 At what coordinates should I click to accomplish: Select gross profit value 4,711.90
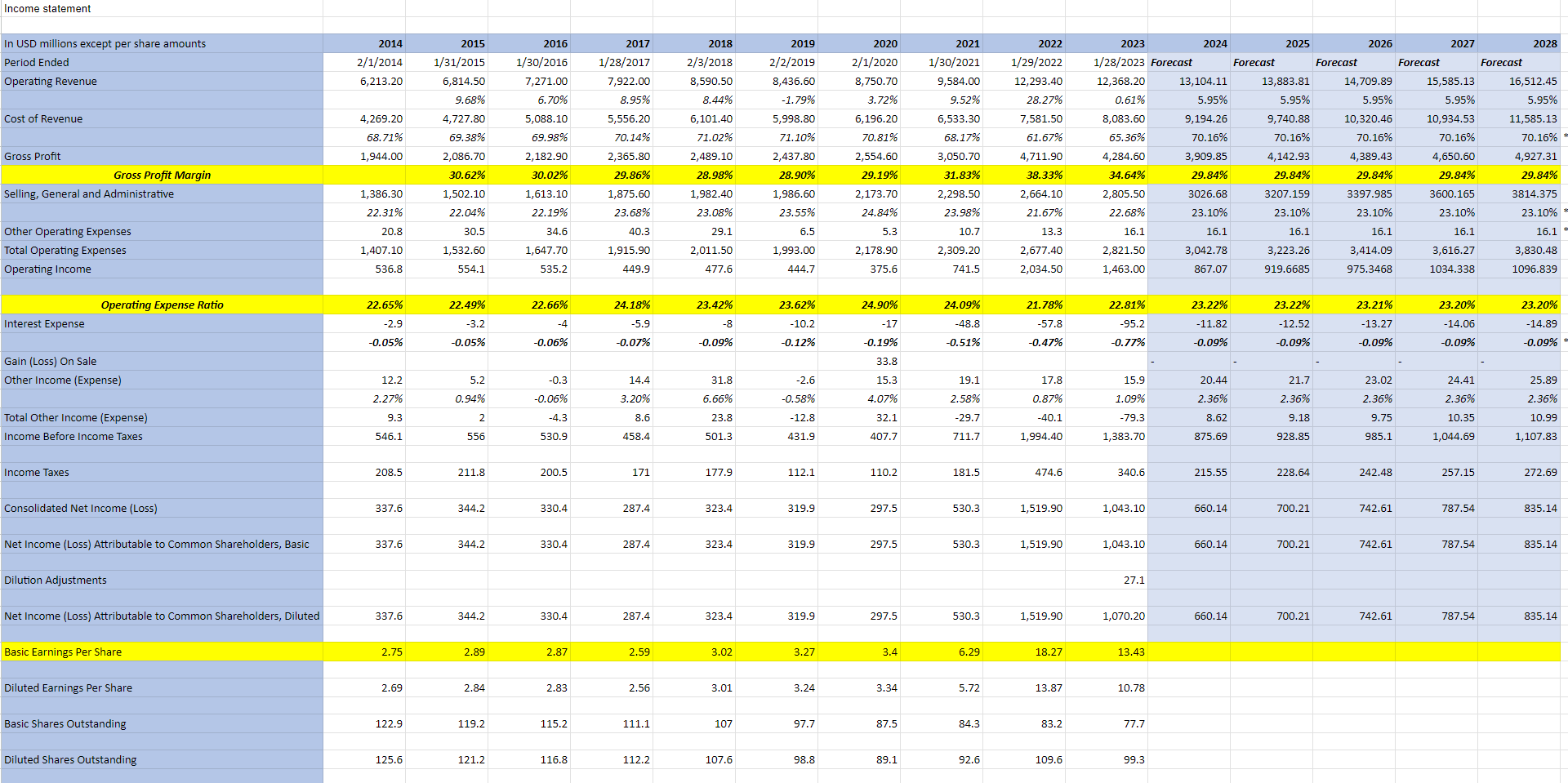coord(1024,157)
